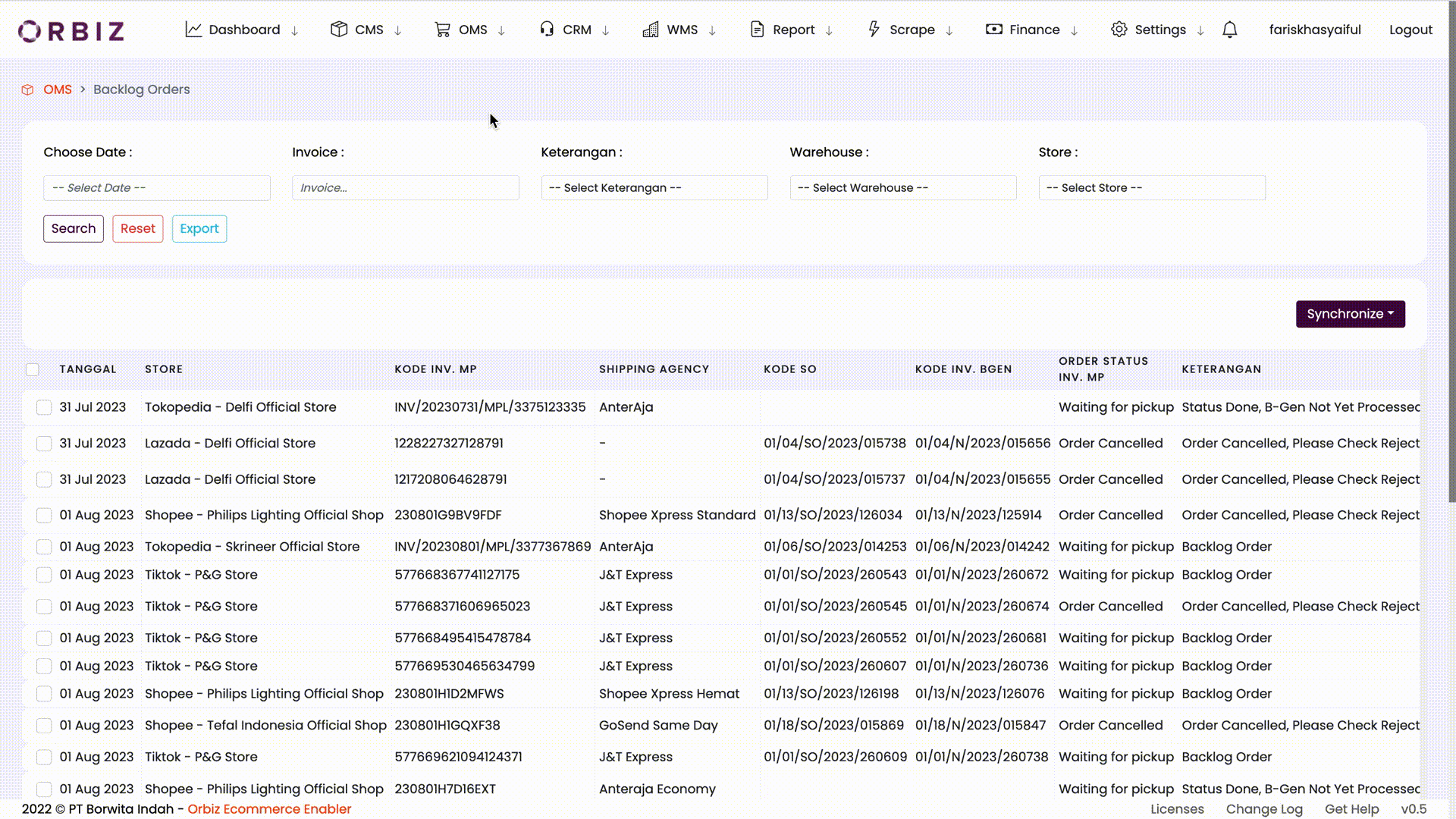Click the GoSend Same Day cell
Image resolution: width=1456 pixels, height=819 pixels.
pyautogui.click(x=658, y=726)
